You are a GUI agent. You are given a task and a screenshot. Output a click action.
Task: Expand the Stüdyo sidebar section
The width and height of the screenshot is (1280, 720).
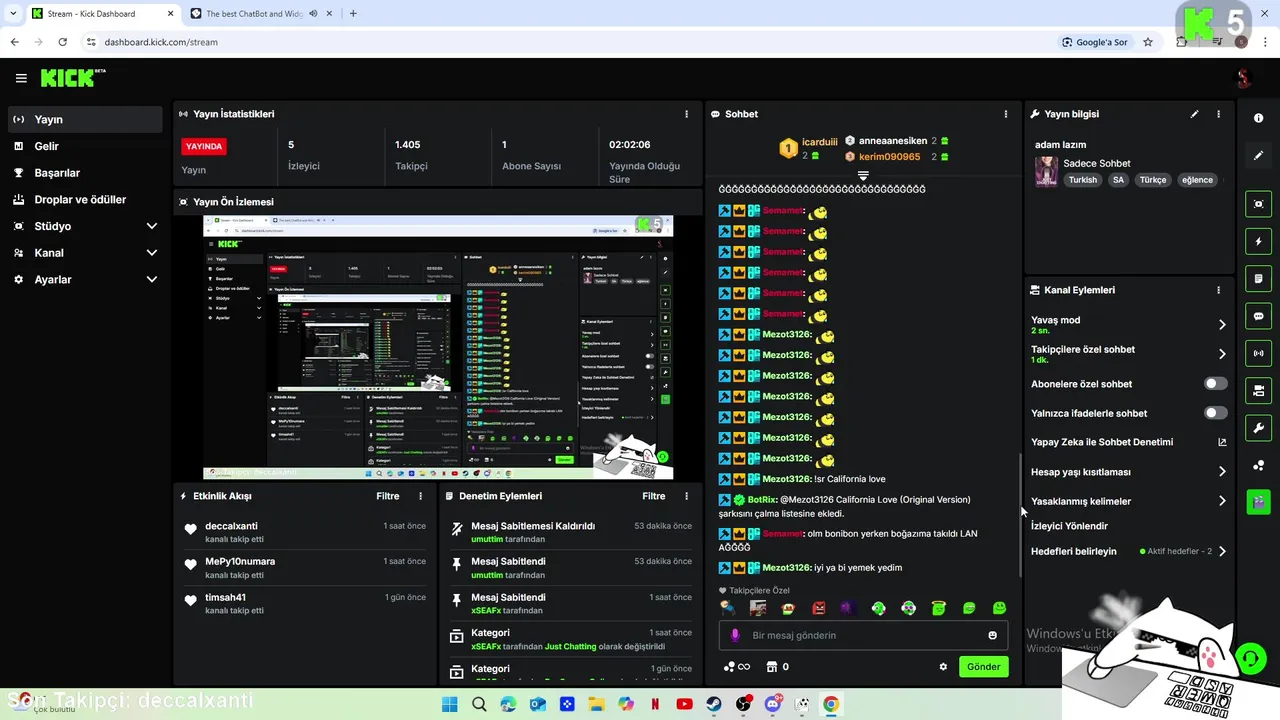152,226
